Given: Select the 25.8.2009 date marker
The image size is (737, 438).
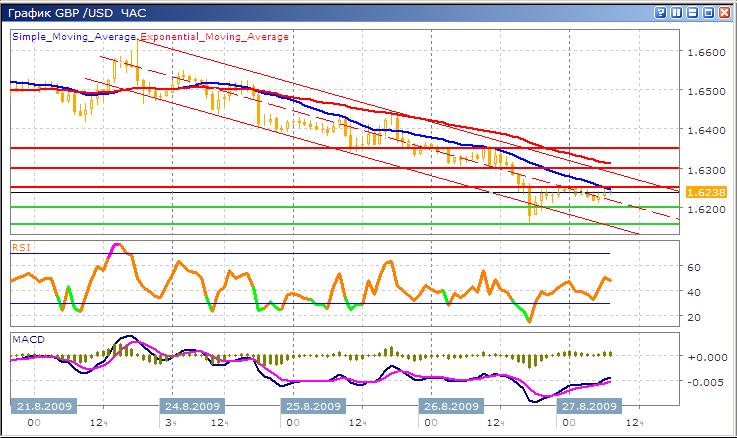Looking at the screenshot, I should (312, 407).
